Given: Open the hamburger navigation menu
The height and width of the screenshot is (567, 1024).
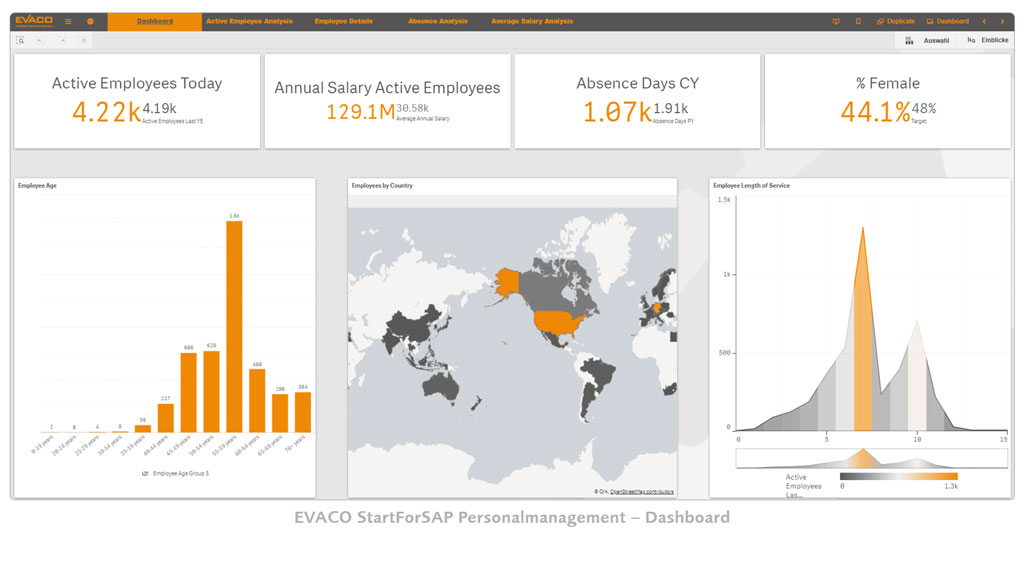Looking at the screenshot, I should tap(68, 22).
